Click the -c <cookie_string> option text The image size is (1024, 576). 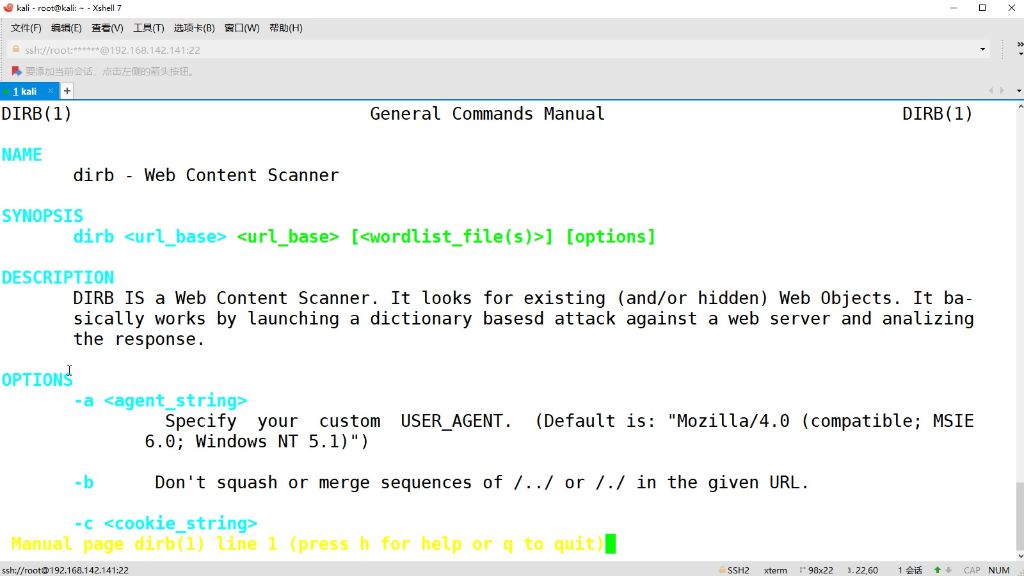pos(165,523)
